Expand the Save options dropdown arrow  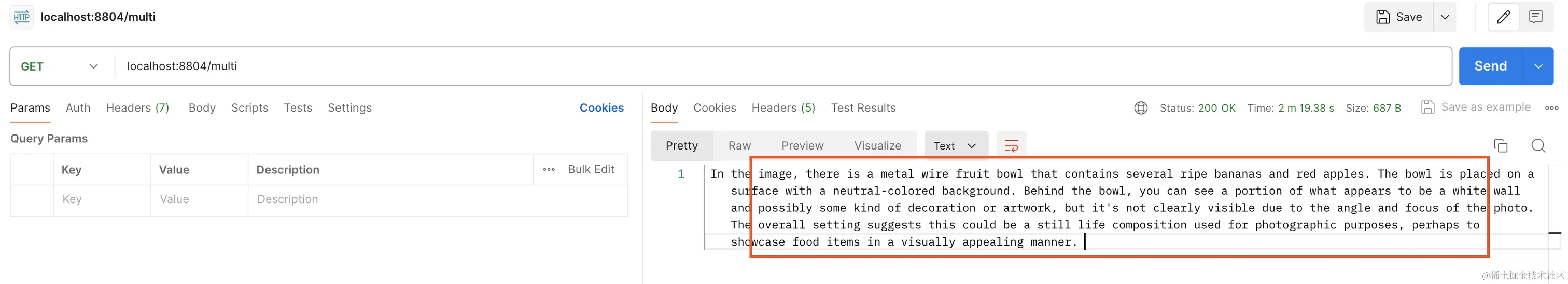(1445, 17)
